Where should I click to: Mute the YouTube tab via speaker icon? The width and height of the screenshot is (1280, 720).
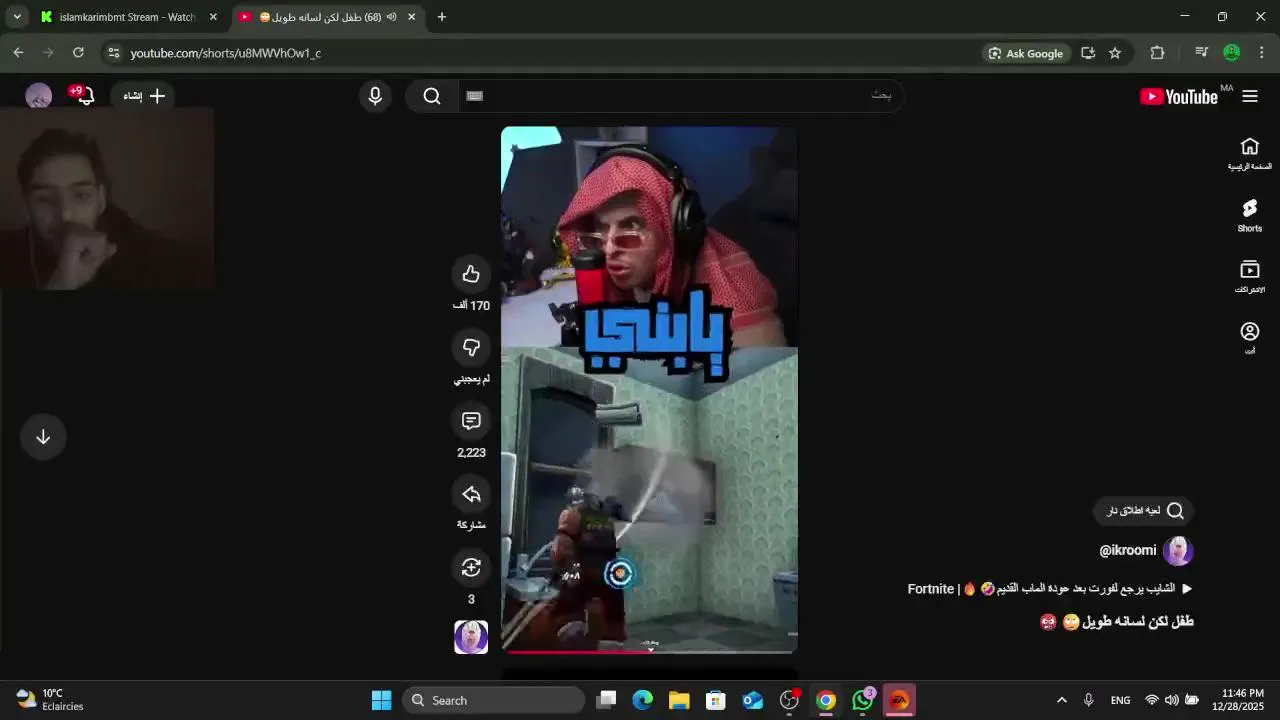(391, 17)
